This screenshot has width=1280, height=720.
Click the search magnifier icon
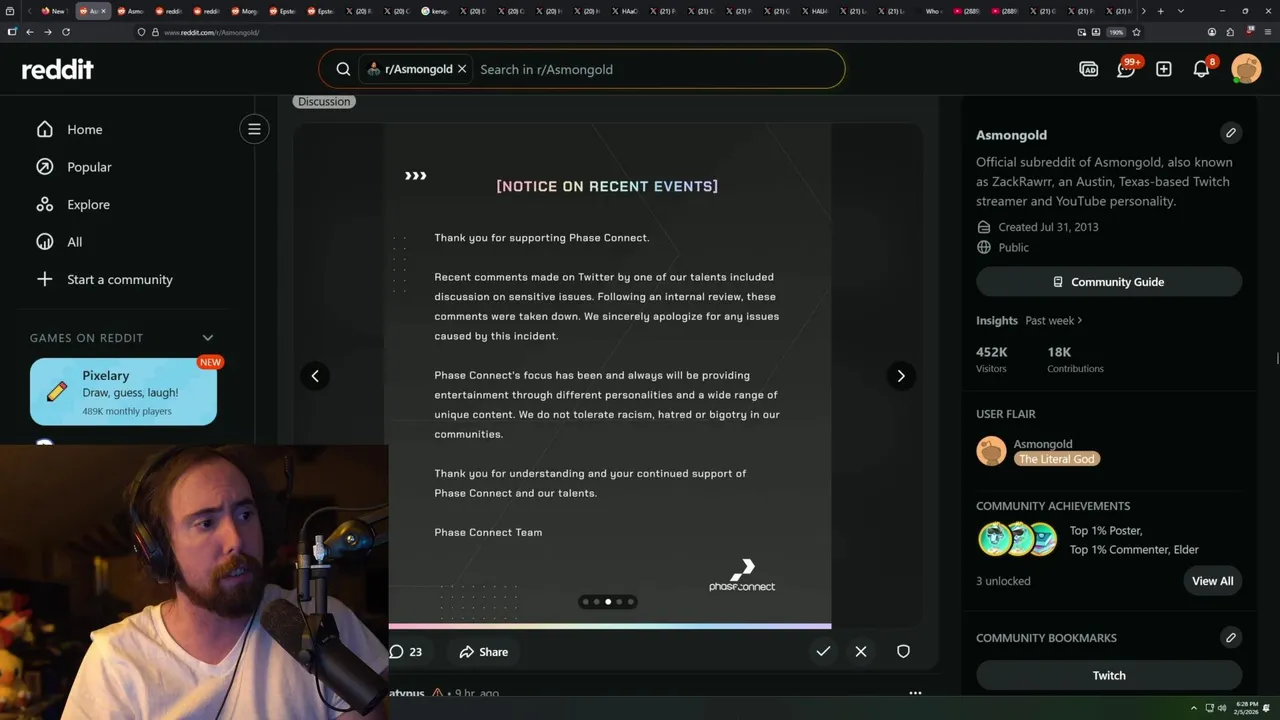[343, 69]
